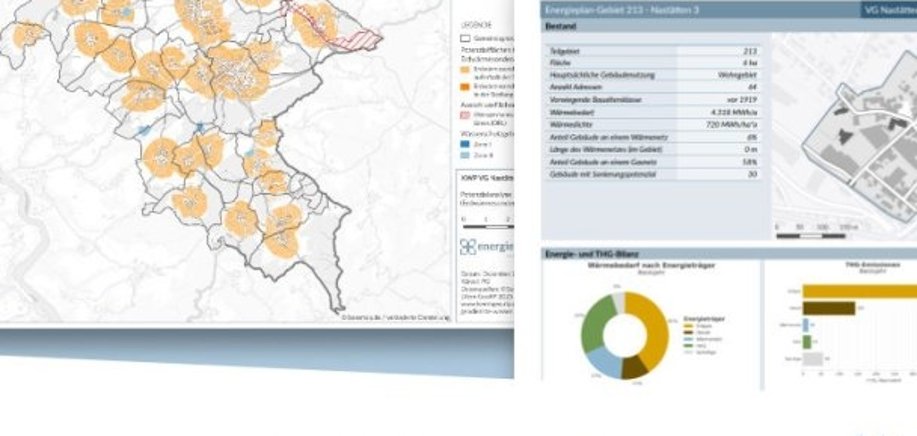The width and height of the screenshot is (917, 436).
Task: Click the red hatched legend symbol
Action: click(467, 116)
